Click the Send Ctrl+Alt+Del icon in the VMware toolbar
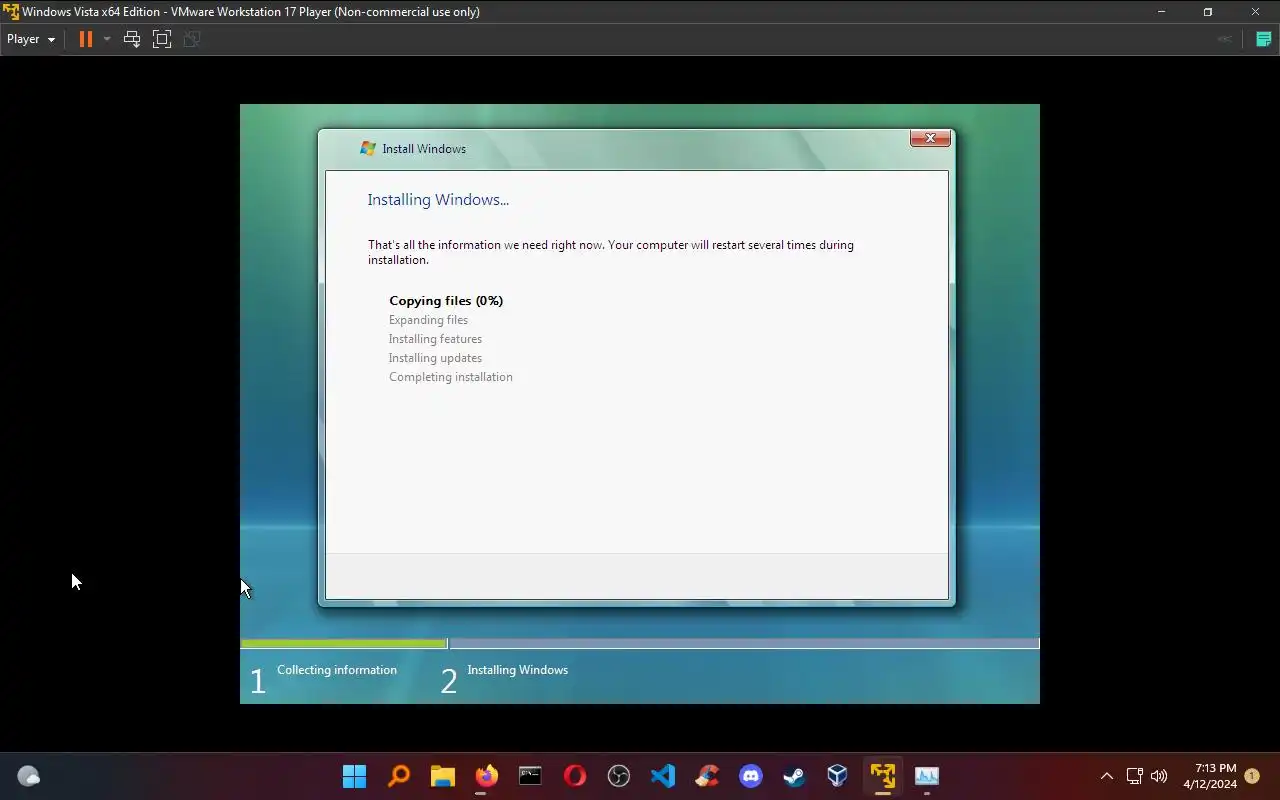The image size is (1280, 800). (x=131, y=39)
